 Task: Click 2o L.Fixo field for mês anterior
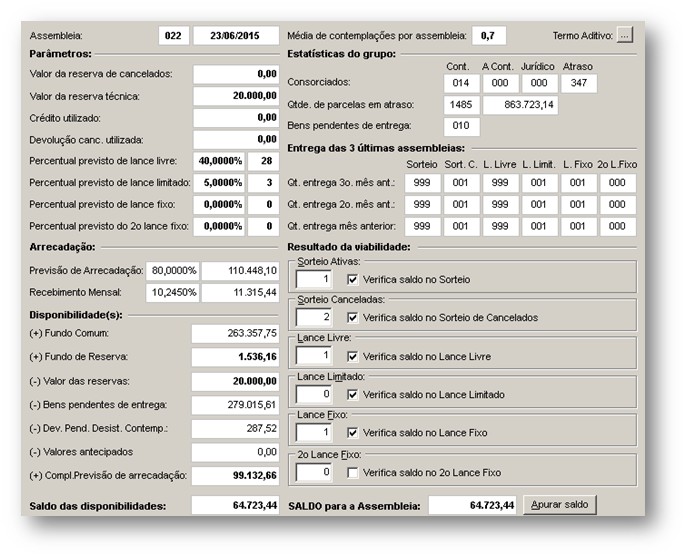click(x=618, y=226)
